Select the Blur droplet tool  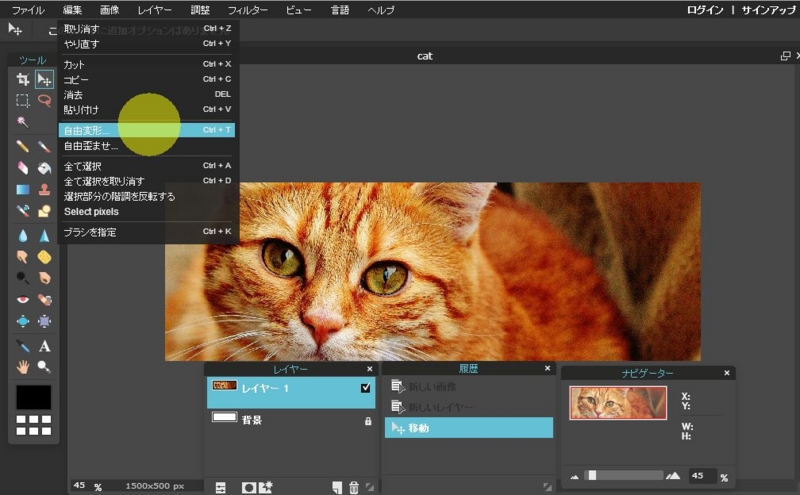(22, 236)
